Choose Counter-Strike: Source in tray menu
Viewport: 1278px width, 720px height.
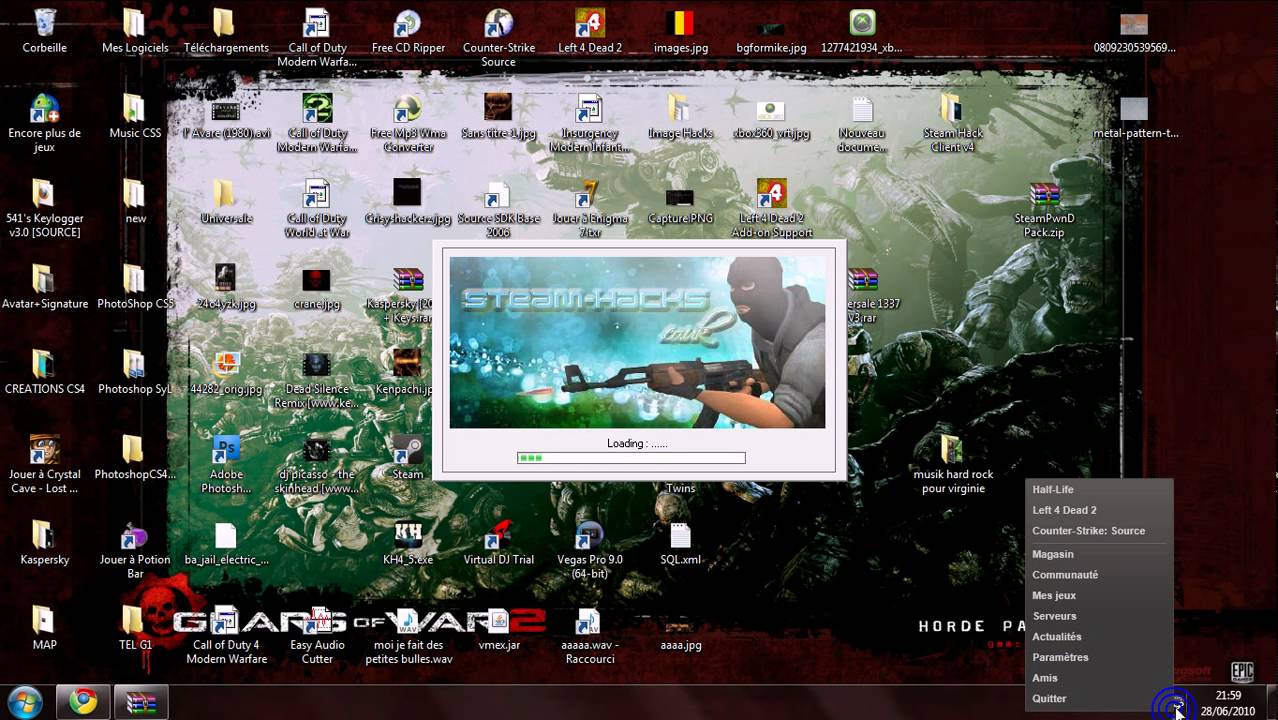pyautogui.click(x=1088, y=531)
